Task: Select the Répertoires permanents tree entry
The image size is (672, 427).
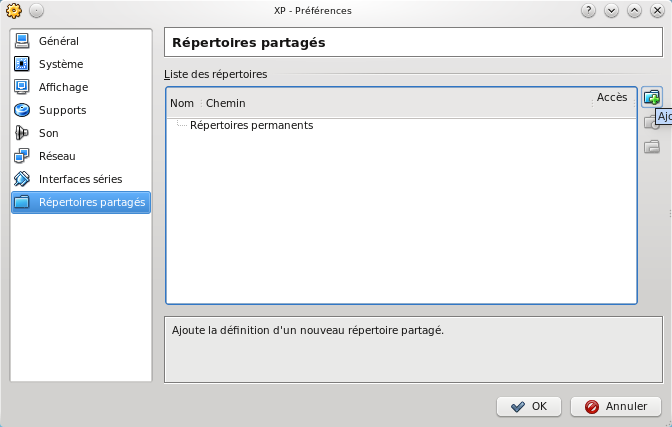Action: click(x=251, y=125)
